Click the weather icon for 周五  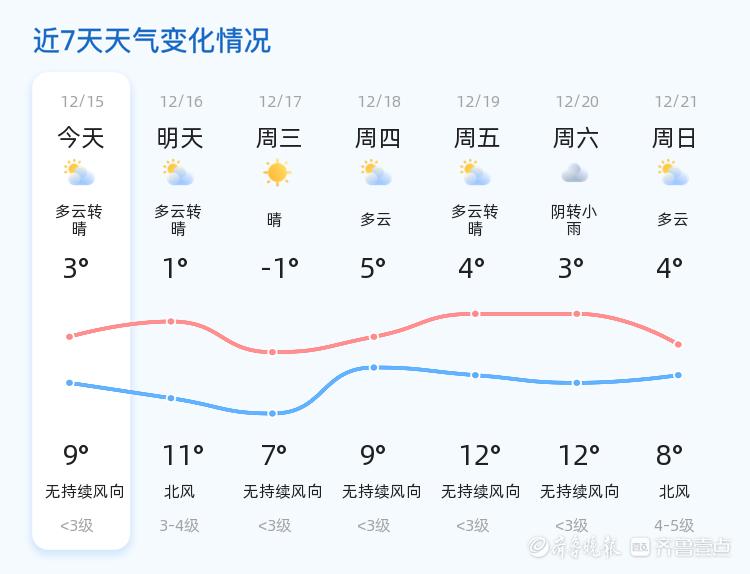(475, 174)
